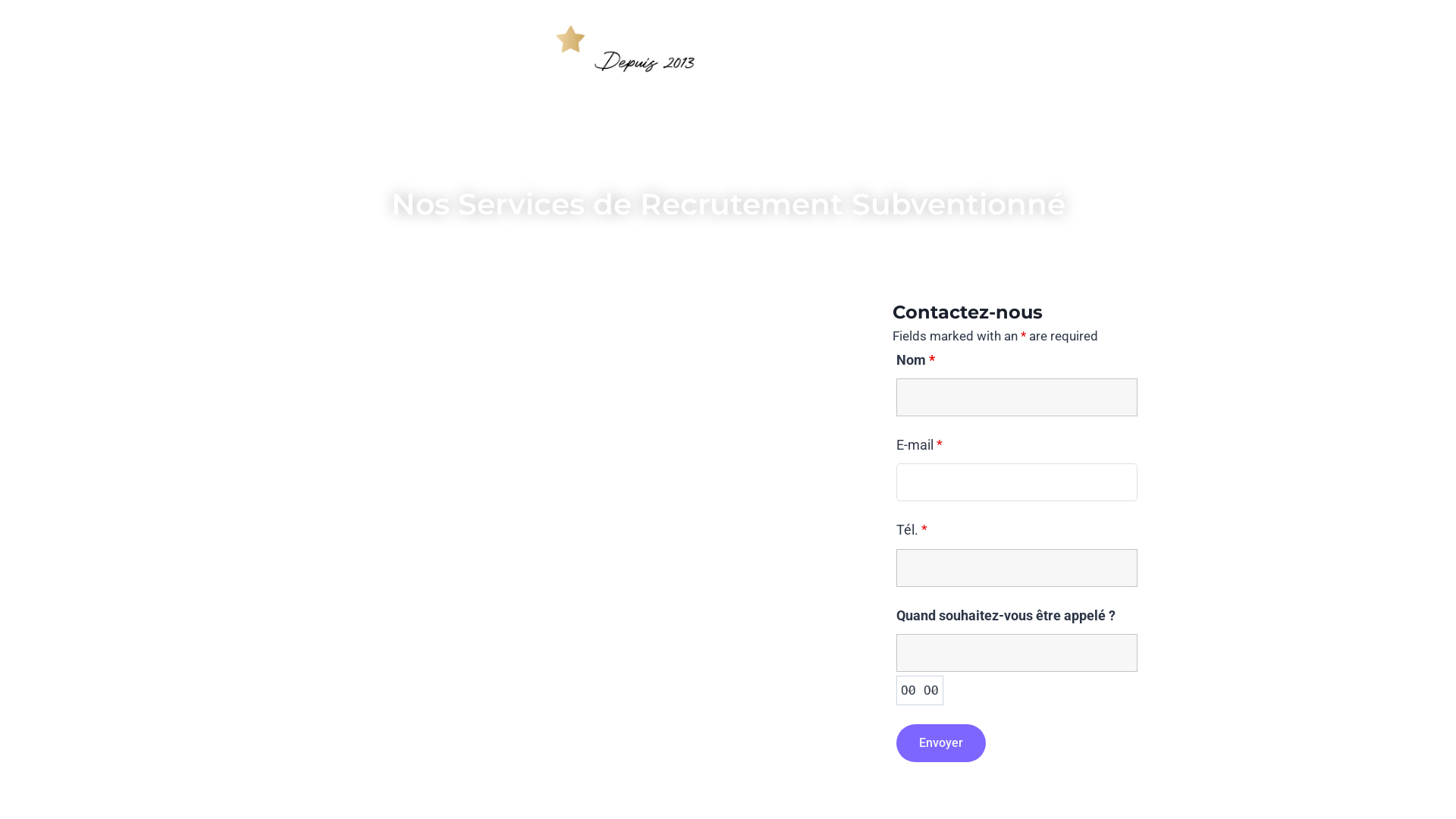The image size is (1456, 819).
Task: Click the Nom field label
Action: 909,359
